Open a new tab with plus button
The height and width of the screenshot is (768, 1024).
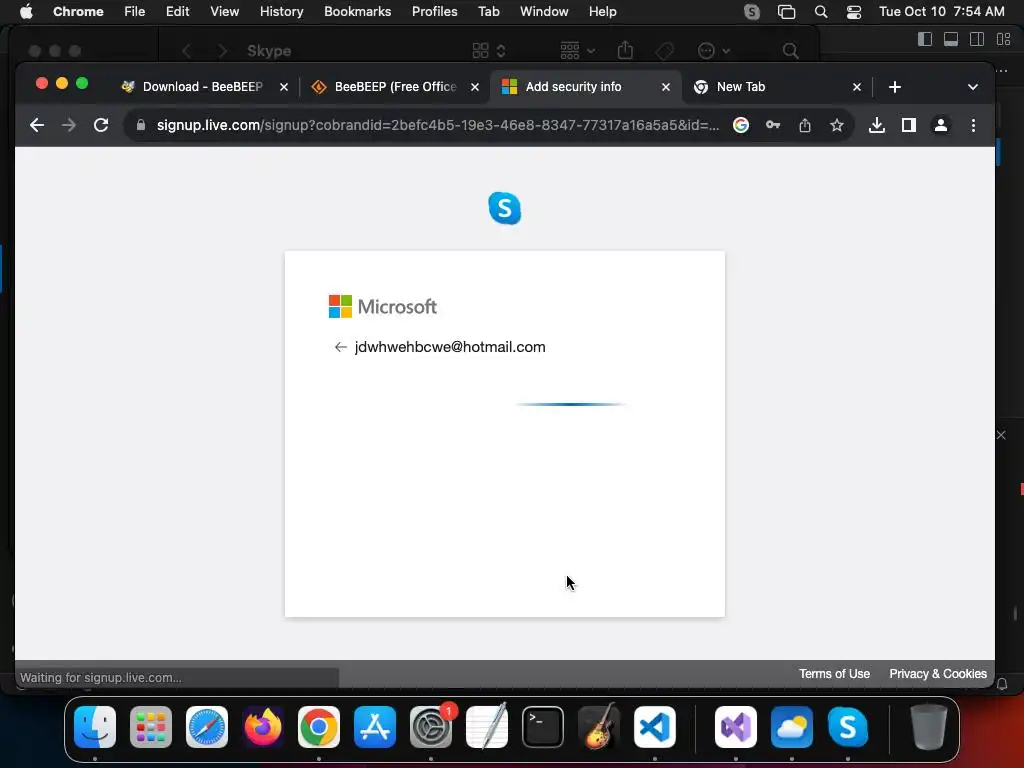coord(895,87)
